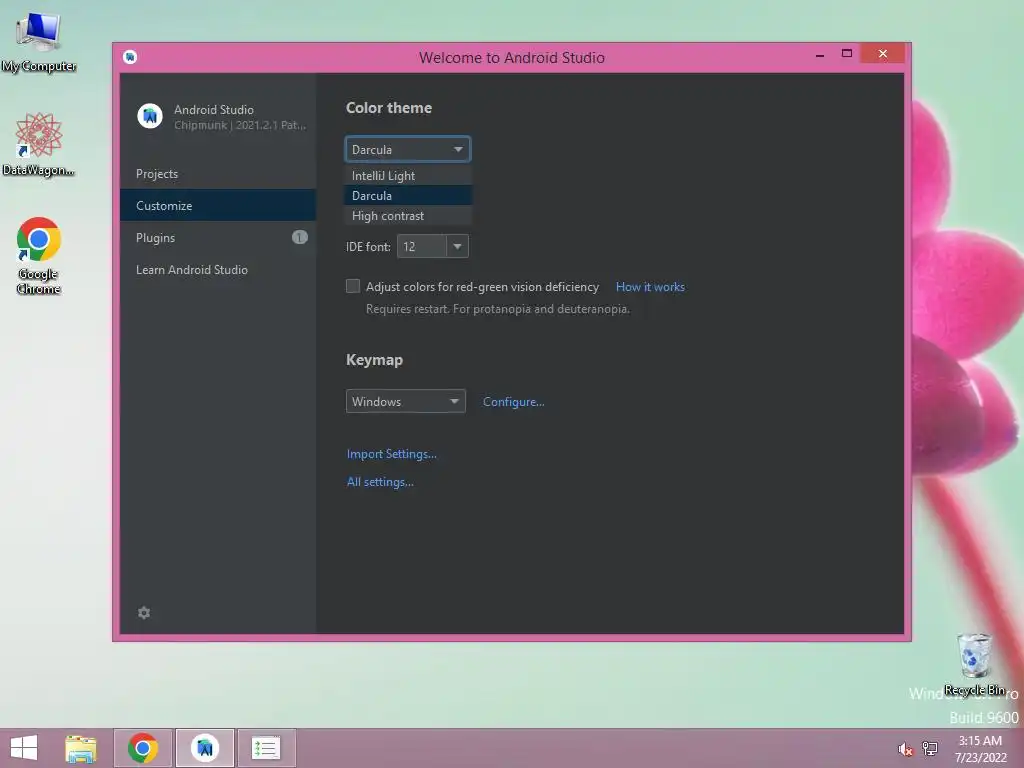Select the Recycle Bin desktop icon

click(x=974, y=664)
